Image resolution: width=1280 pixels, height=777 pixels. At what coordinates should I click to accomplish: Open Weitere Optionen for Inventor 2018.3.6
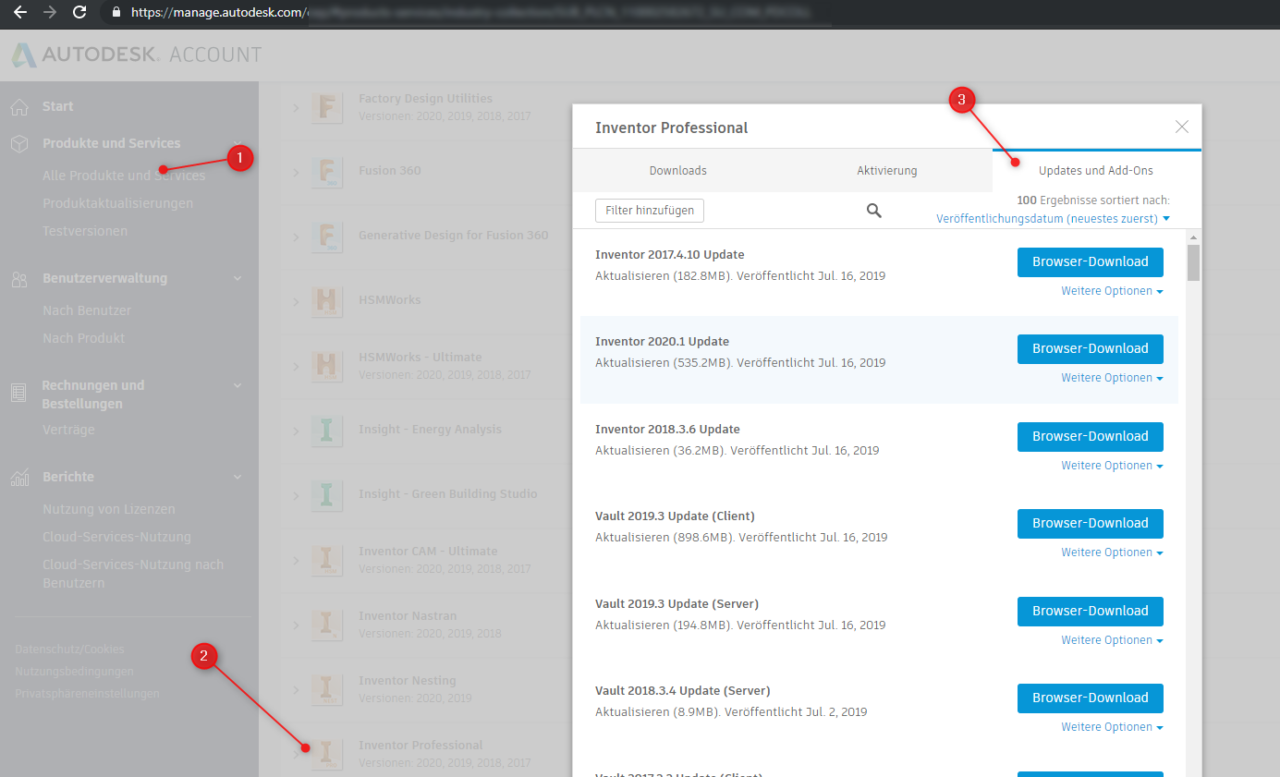point(1112,466)
